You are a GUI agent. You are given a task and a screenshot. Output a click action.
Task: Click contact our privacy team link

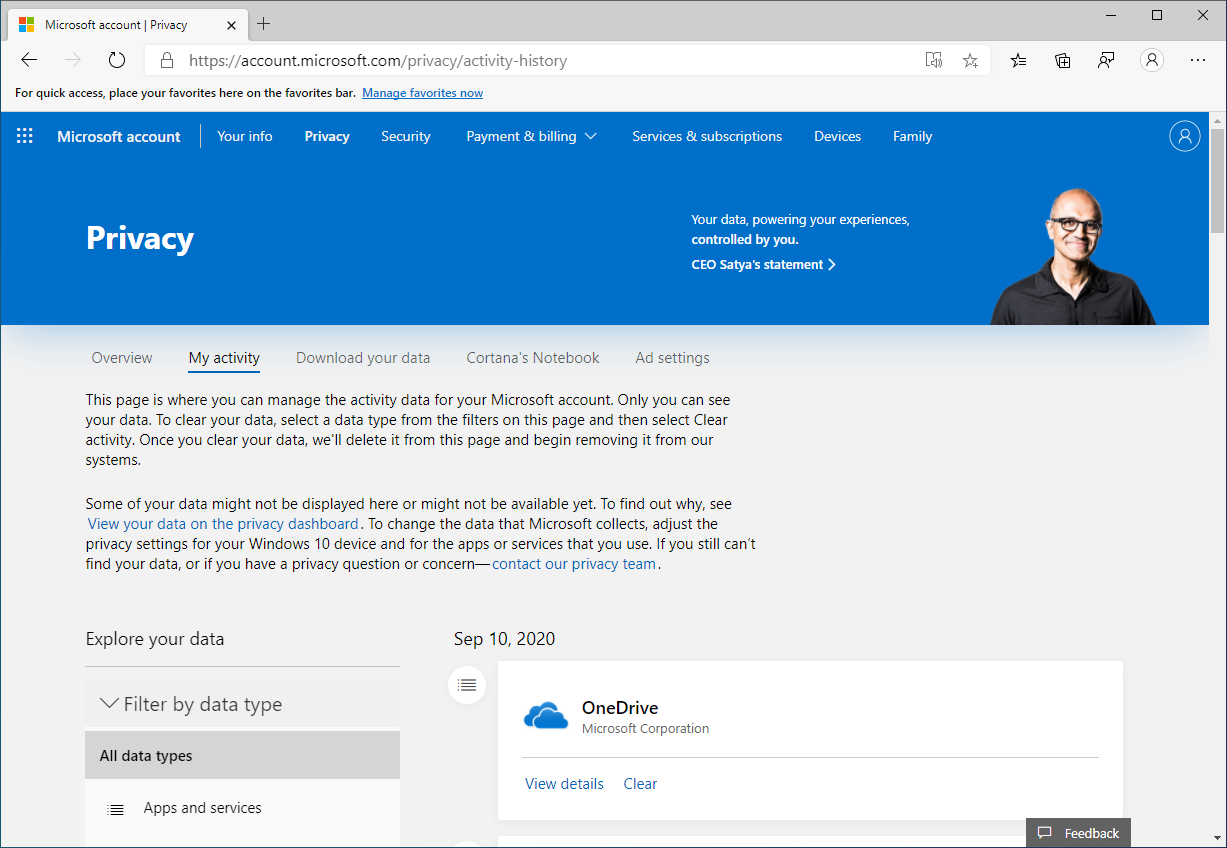click(x=574, y=564)
